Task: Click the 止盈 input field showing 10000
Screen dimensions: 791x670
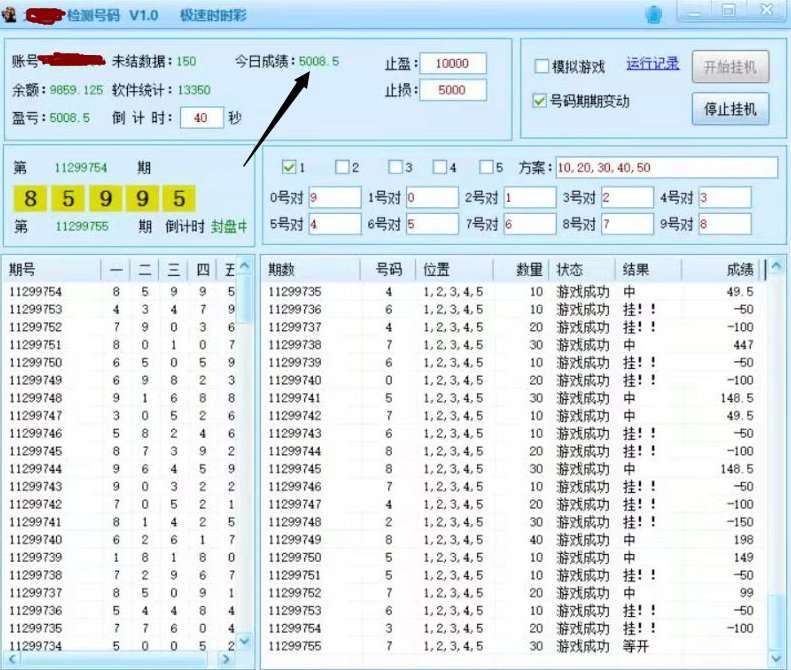Action: (x=453, y=64)
